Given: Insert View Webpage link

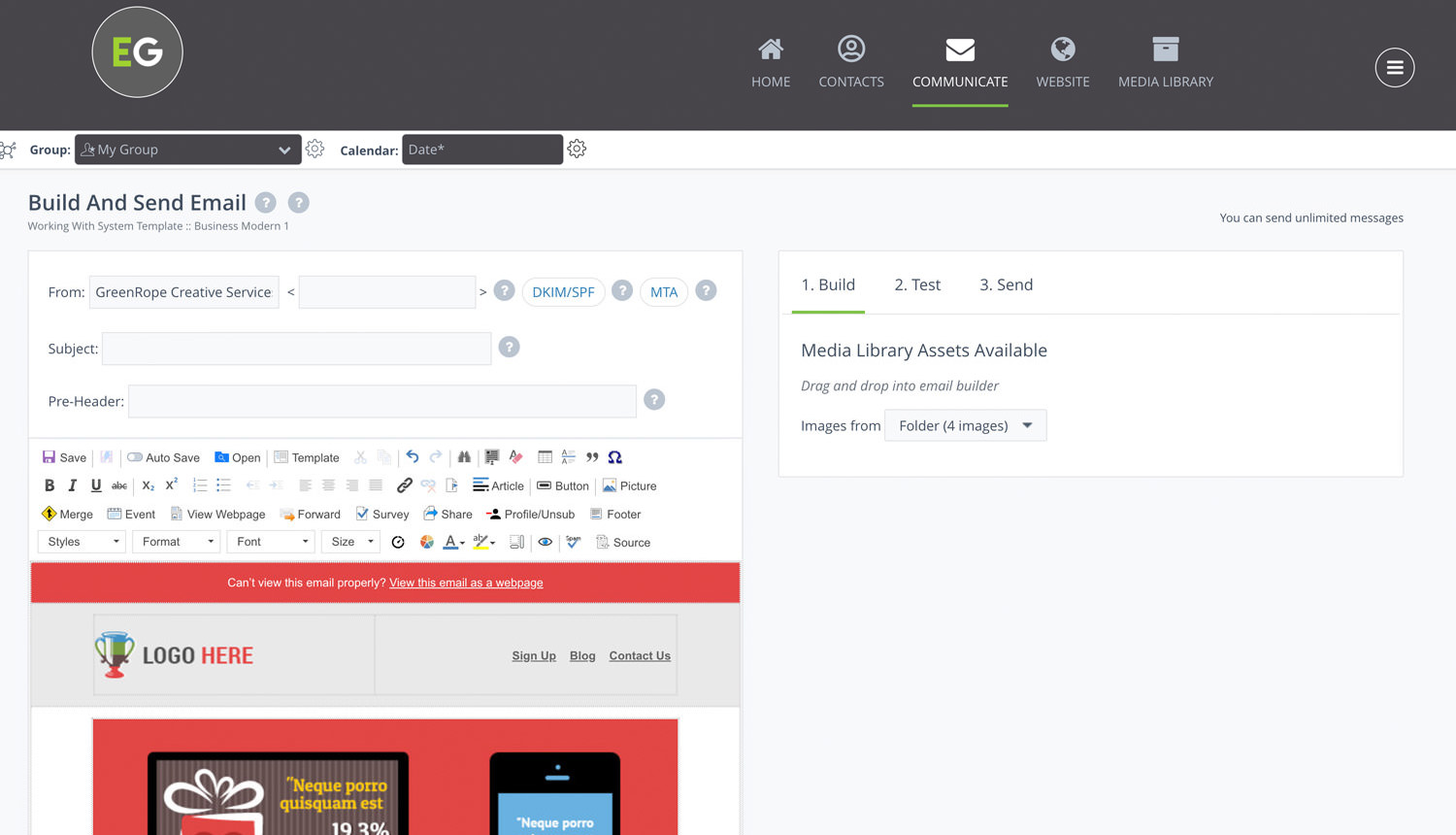Looking at the screenshot, I should [217, 514].
